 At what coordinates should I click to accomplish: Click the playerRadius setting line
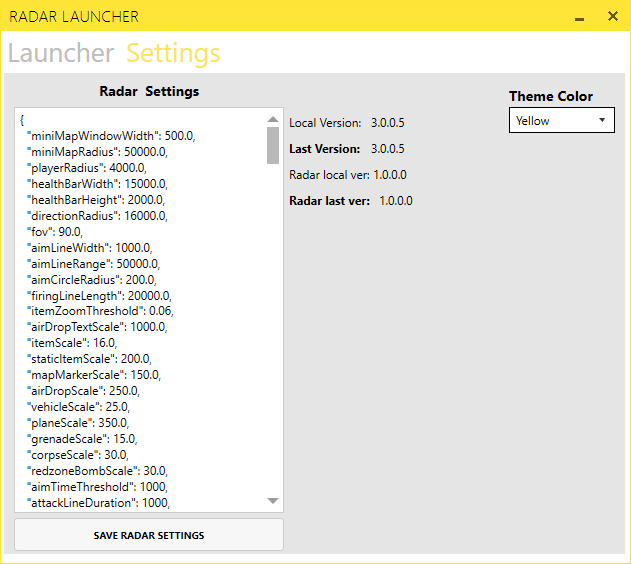tap(86, 168)
